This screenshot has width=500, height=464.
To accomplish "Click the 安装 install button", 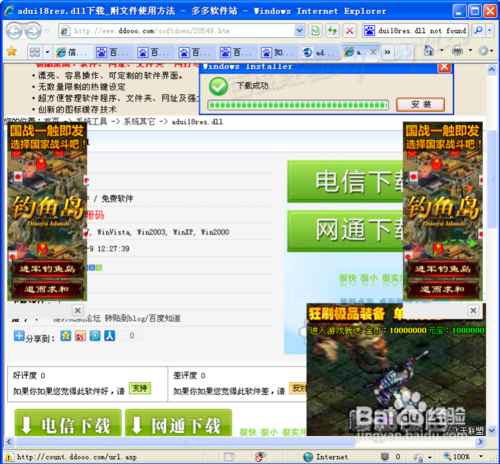I will point(421,105).
